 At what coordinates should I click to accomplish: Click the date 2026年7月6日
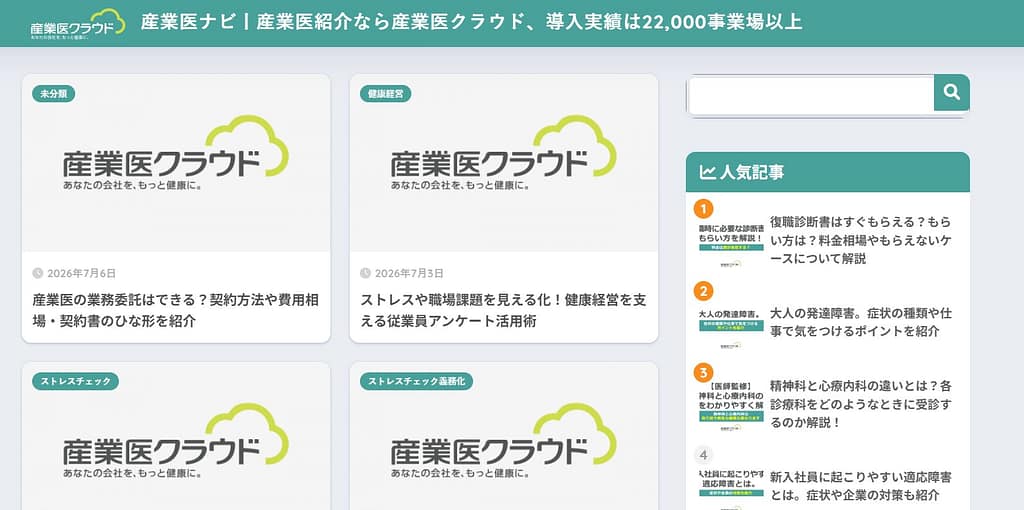click(82, 273)
